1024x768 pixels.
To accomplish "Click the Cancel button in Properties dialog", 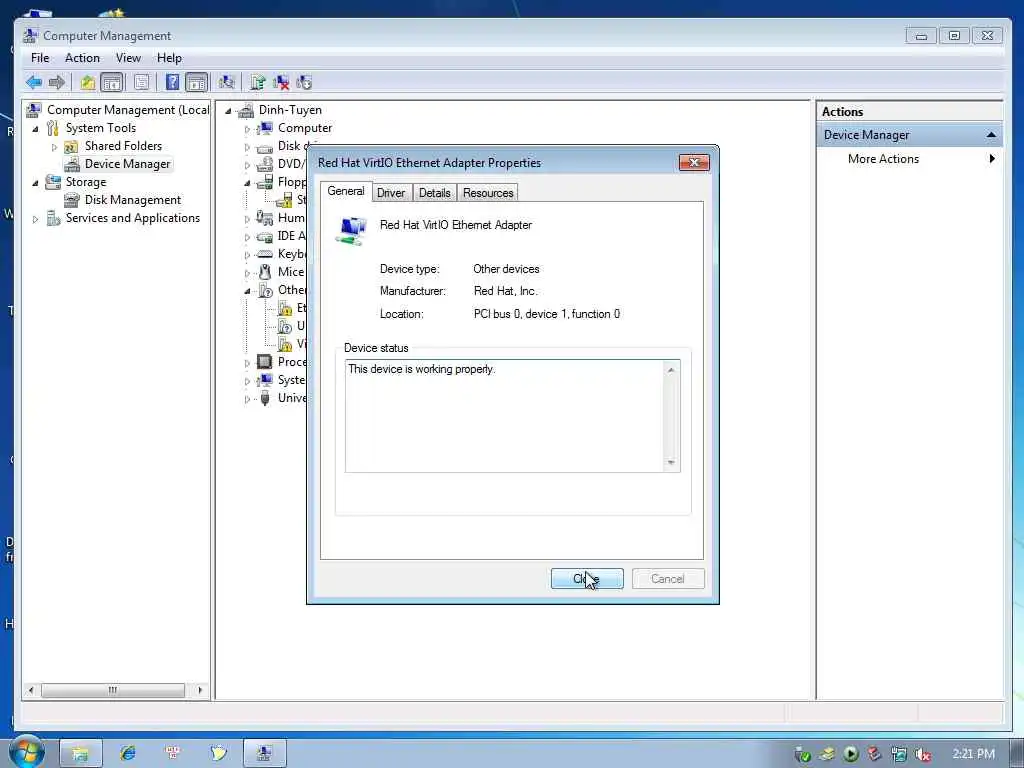I will pyautogui.click(x=667, y=579).
